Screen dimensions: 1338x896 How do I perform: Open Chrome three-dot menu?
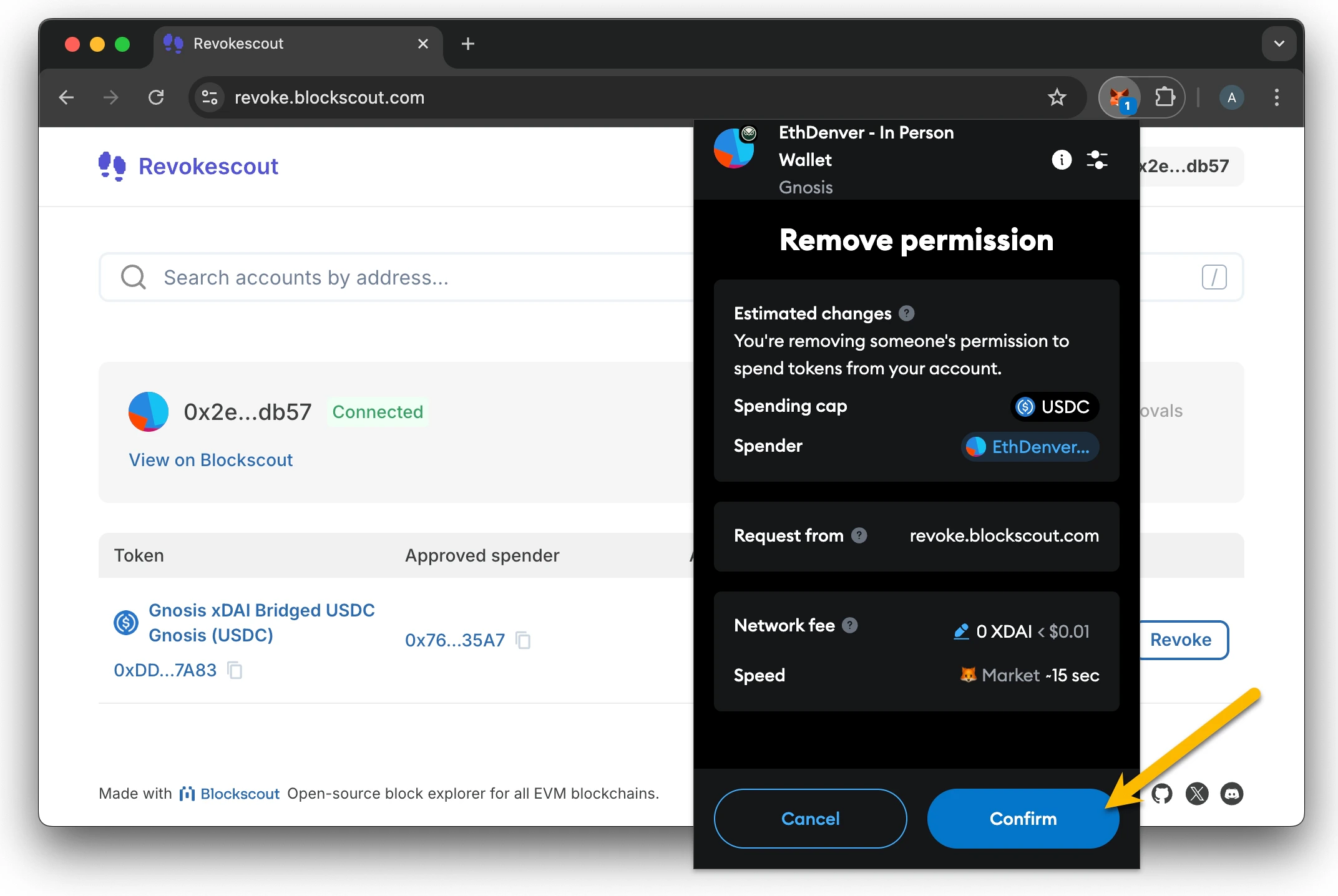[1276, 97]
